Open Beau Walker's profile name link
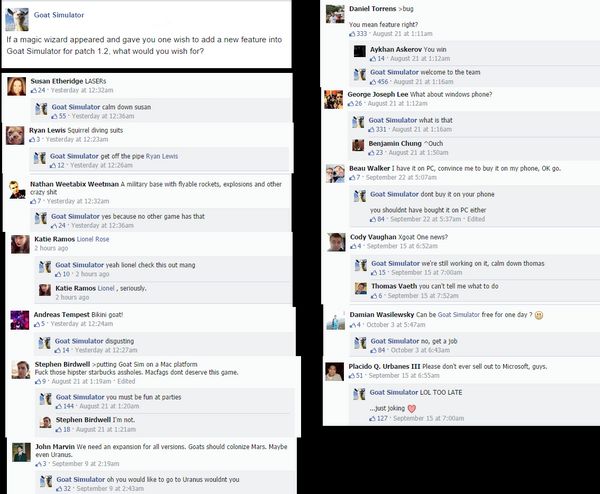The image size is (600, 494). coord(369,168)
